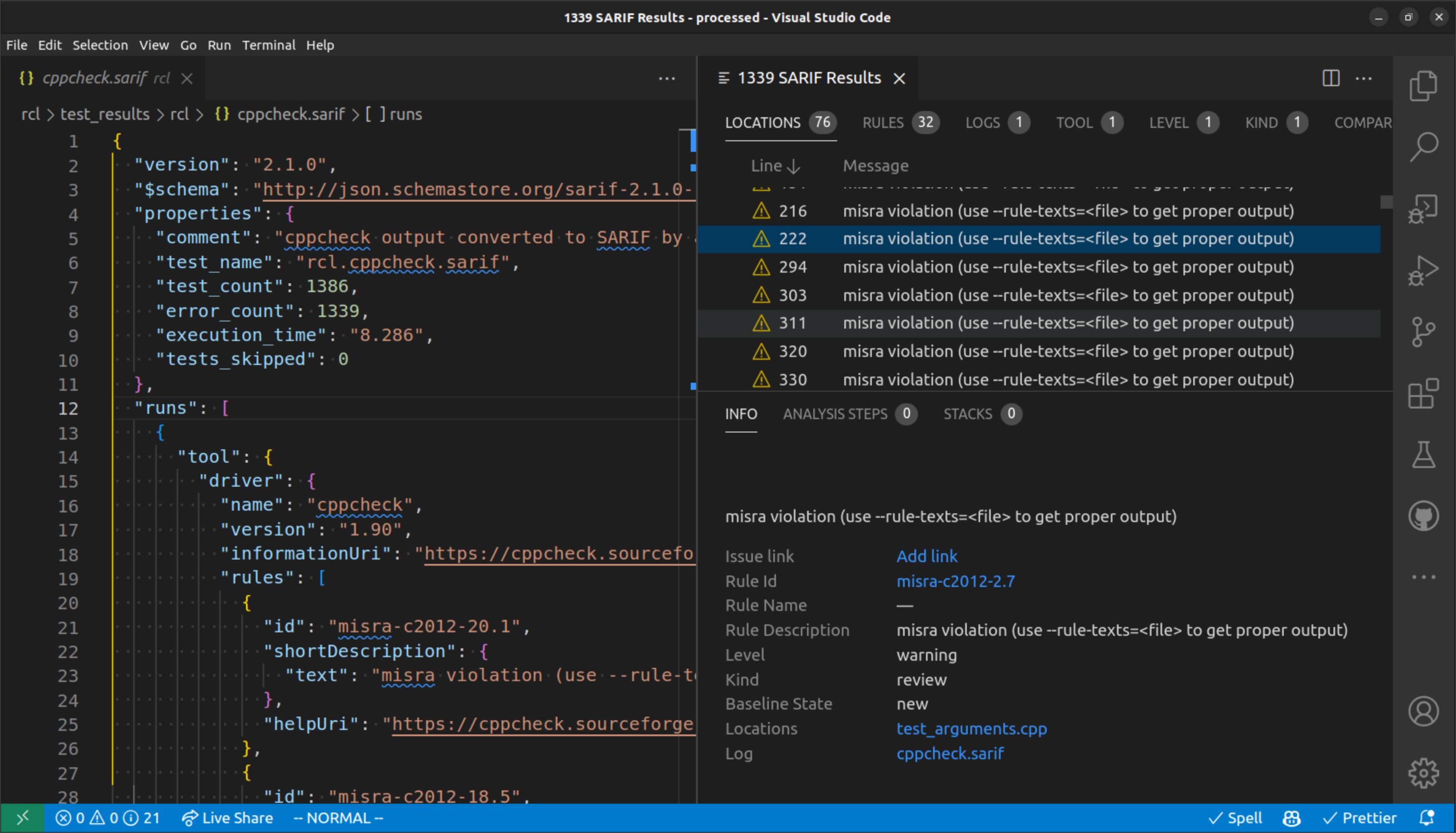Open the Manage settings gear
The image size is (1456, 833).
1423,773
